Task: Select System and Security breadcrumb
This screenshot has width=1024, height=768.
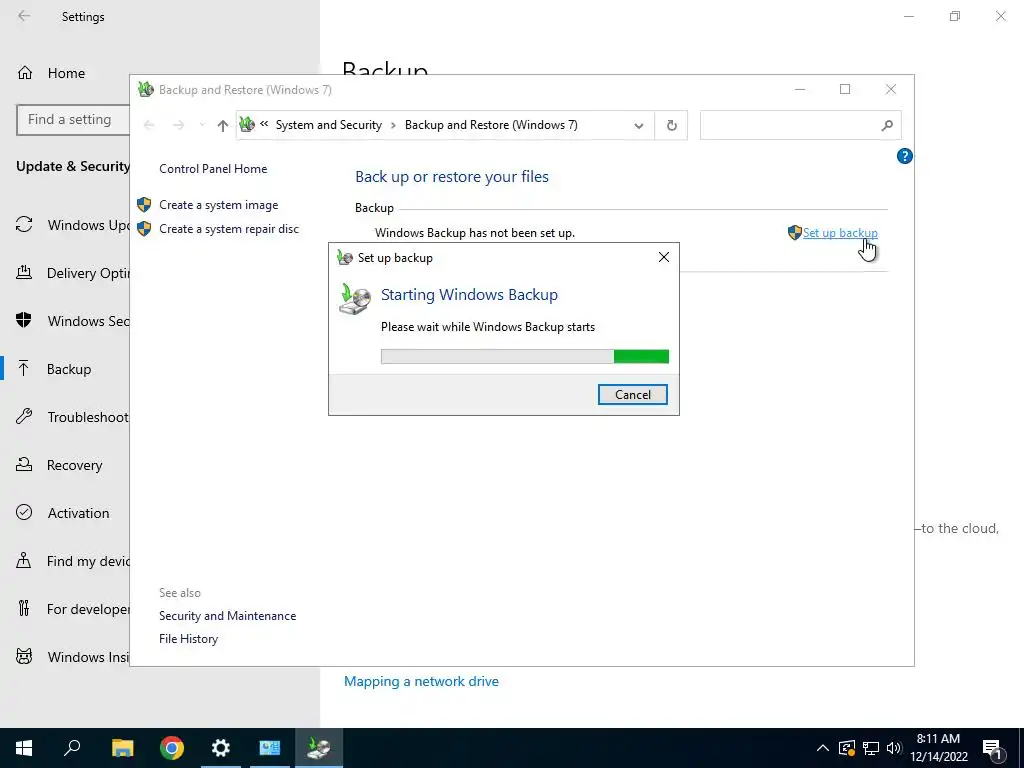Action: 328,125
